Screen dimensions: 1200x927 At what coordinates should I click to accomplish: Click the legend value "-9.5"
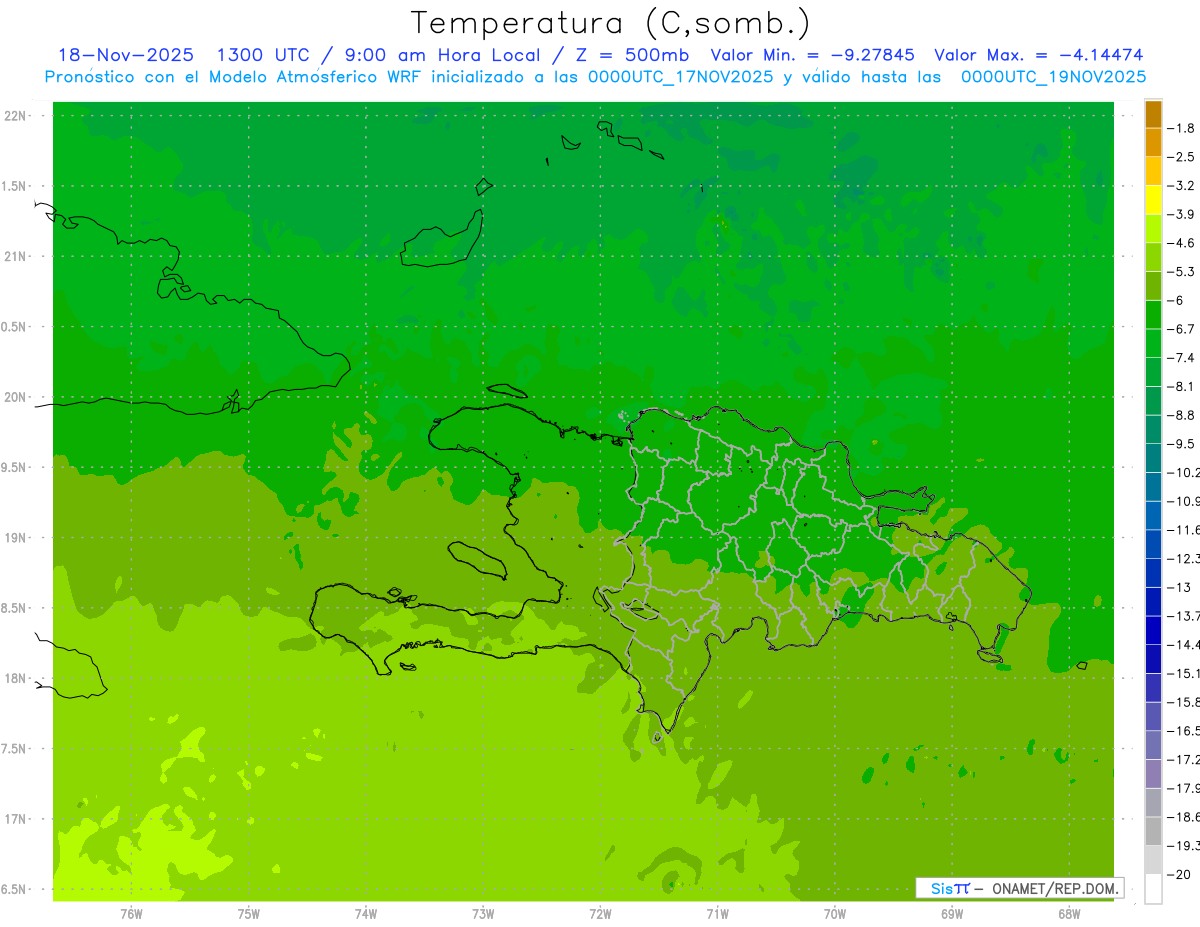click(x=1183, y=444)
